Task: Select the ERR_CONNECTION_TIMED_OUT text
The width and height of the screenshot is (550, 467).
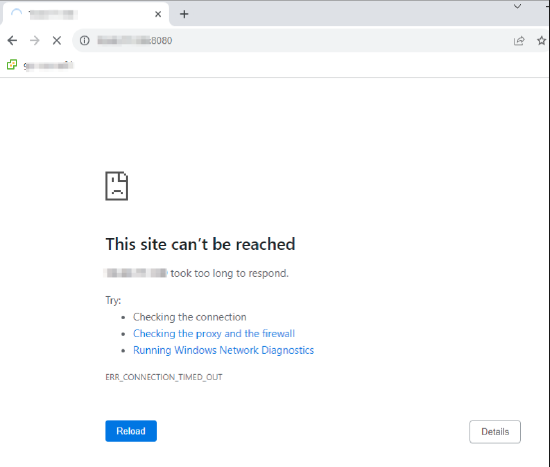Action: (164, 377)
